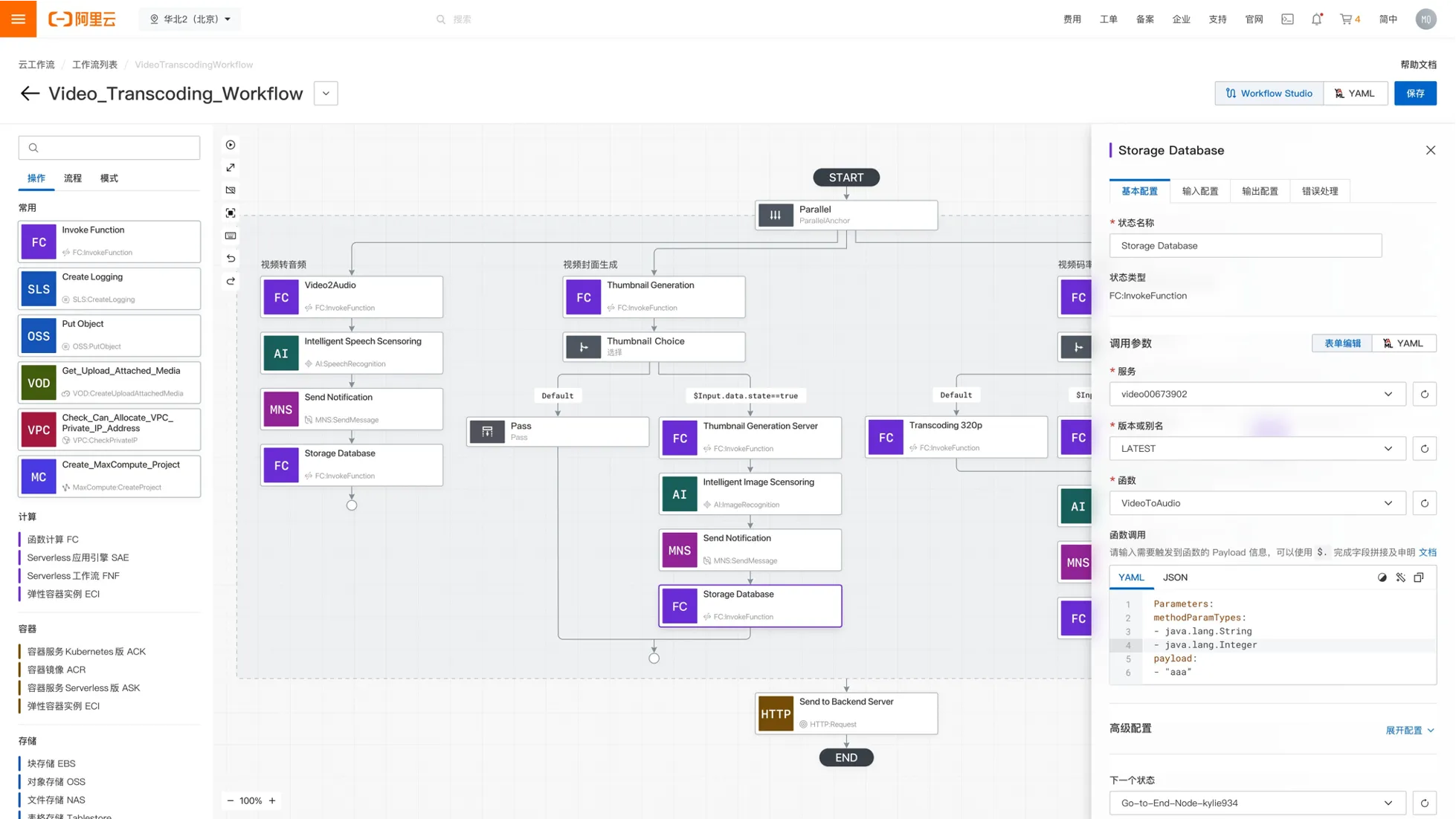Click the run workflow play icon

click(231, 145)
